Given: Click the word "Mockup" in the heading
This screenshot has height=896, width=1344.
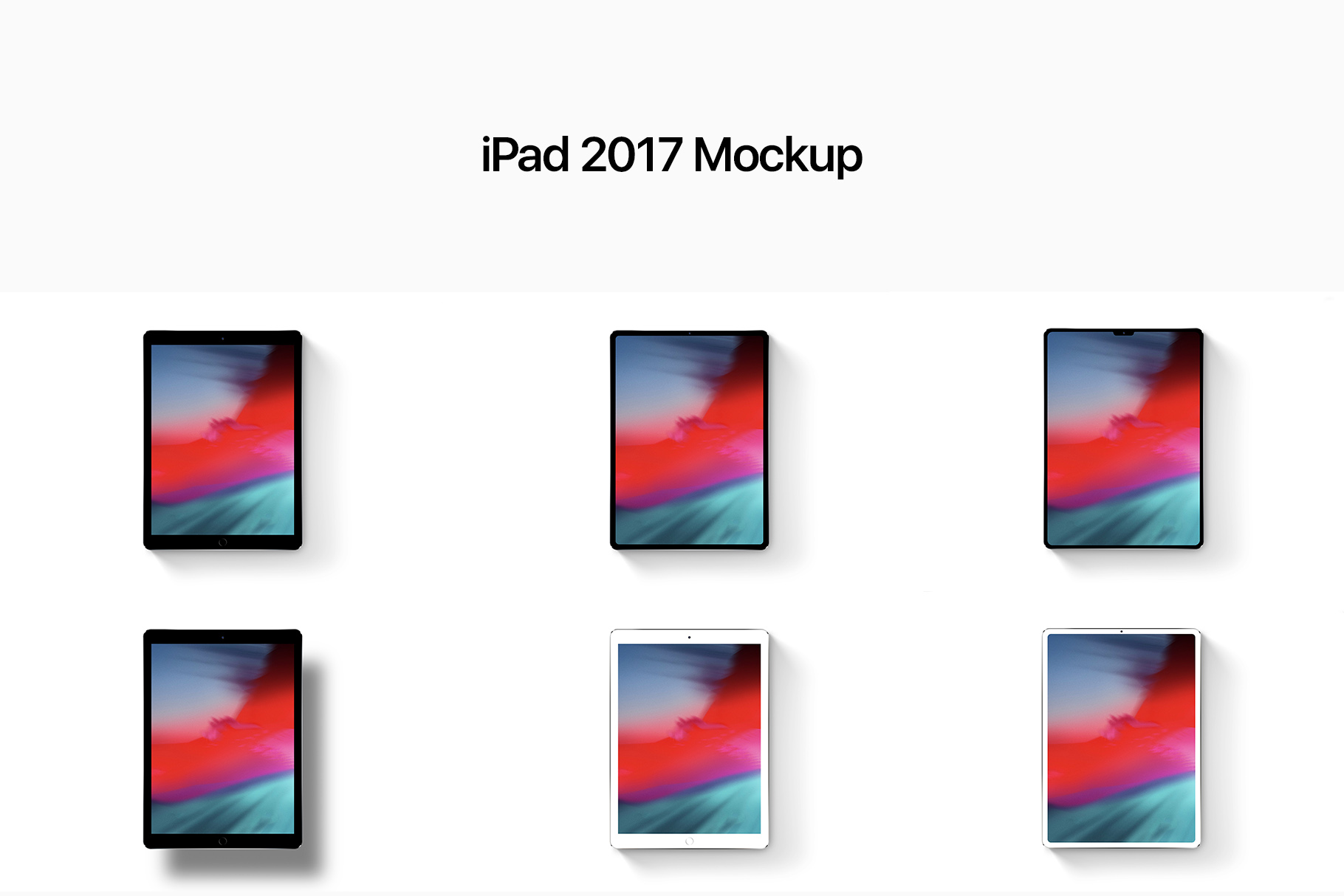Looking at the screenshot, I should pyautogui.click(x=778, y=156).
